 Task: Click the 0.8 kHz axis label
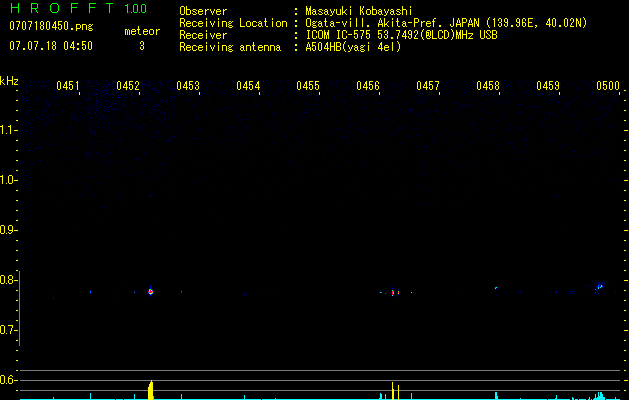8,280
